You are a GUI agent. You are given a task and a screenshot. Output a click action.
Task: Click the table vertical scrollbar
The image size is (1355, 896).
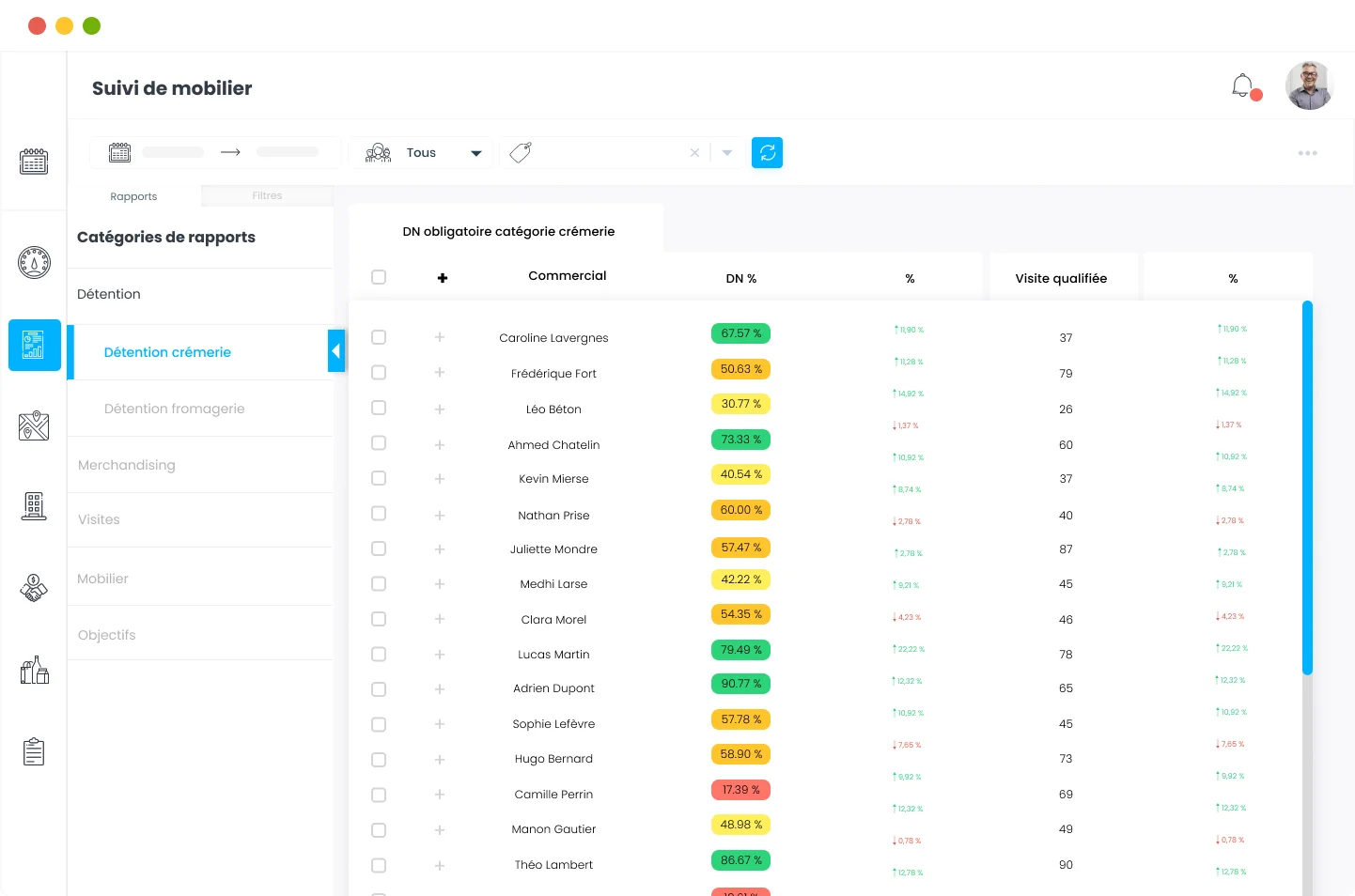tap(1307, 487)
